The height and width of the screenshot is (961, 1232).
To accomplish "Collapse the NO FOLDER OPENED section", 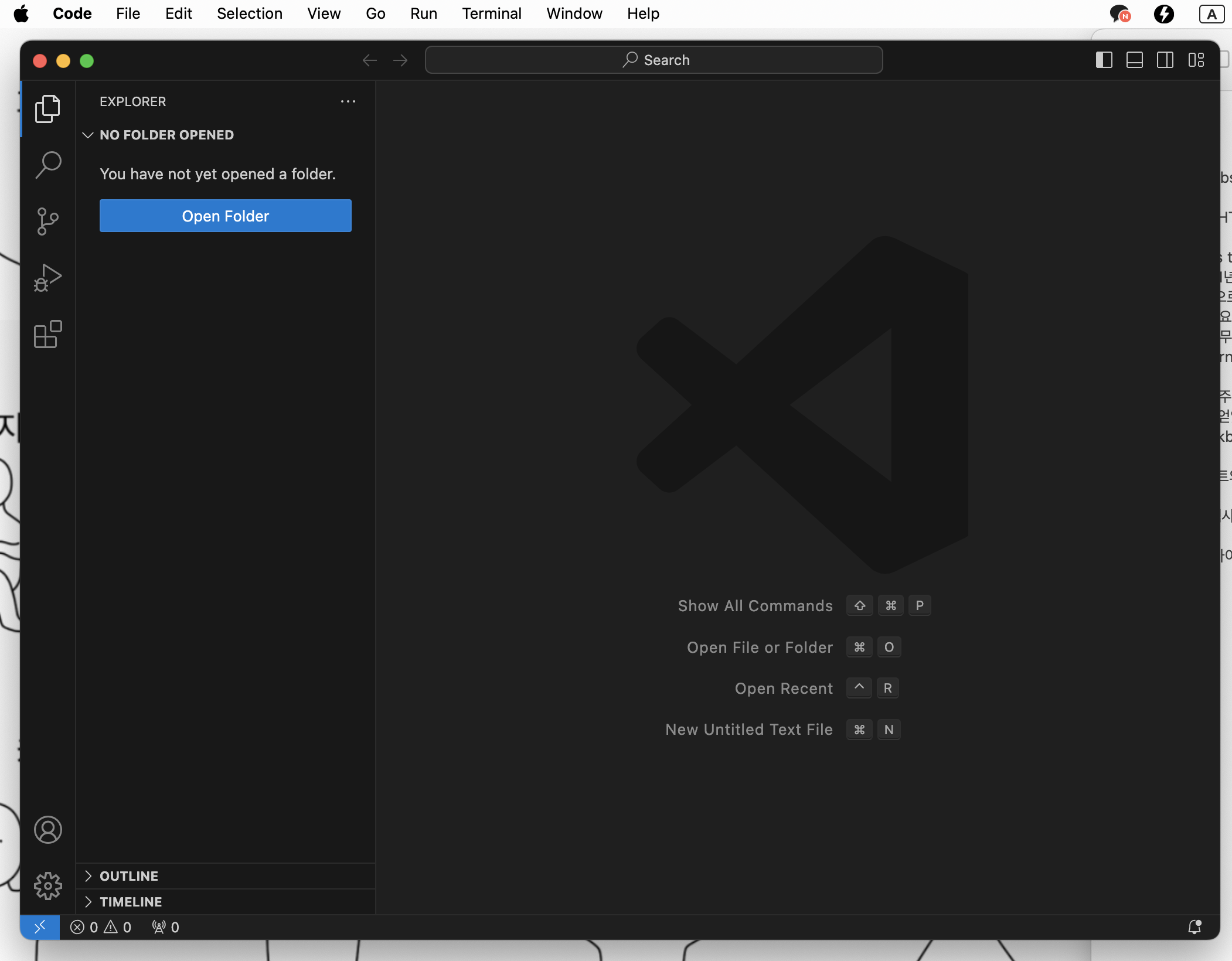I will coord(226,135).
